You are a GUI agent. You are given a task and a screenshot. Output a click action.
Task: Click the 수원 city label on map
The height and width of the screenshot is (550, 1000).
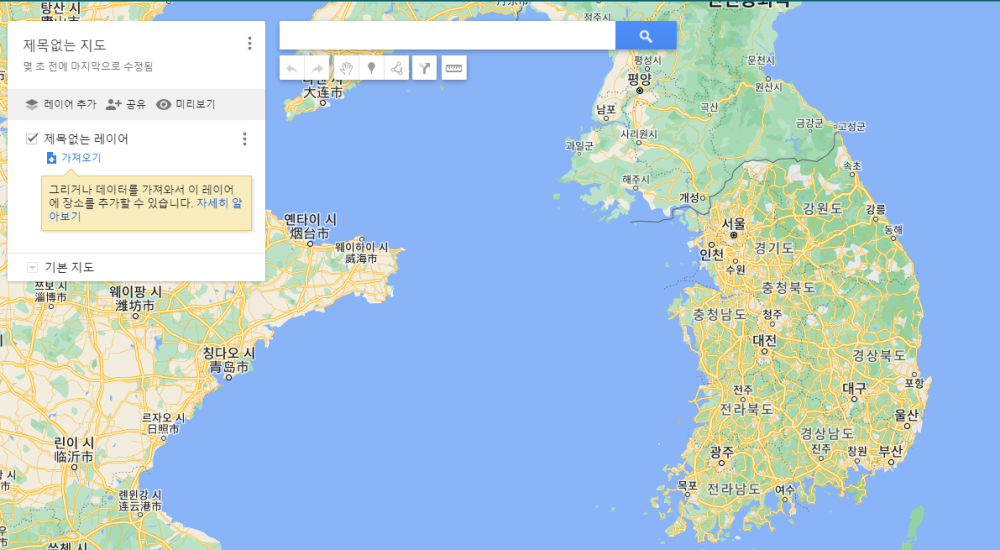pyautogui.click(x=735, y=269)
